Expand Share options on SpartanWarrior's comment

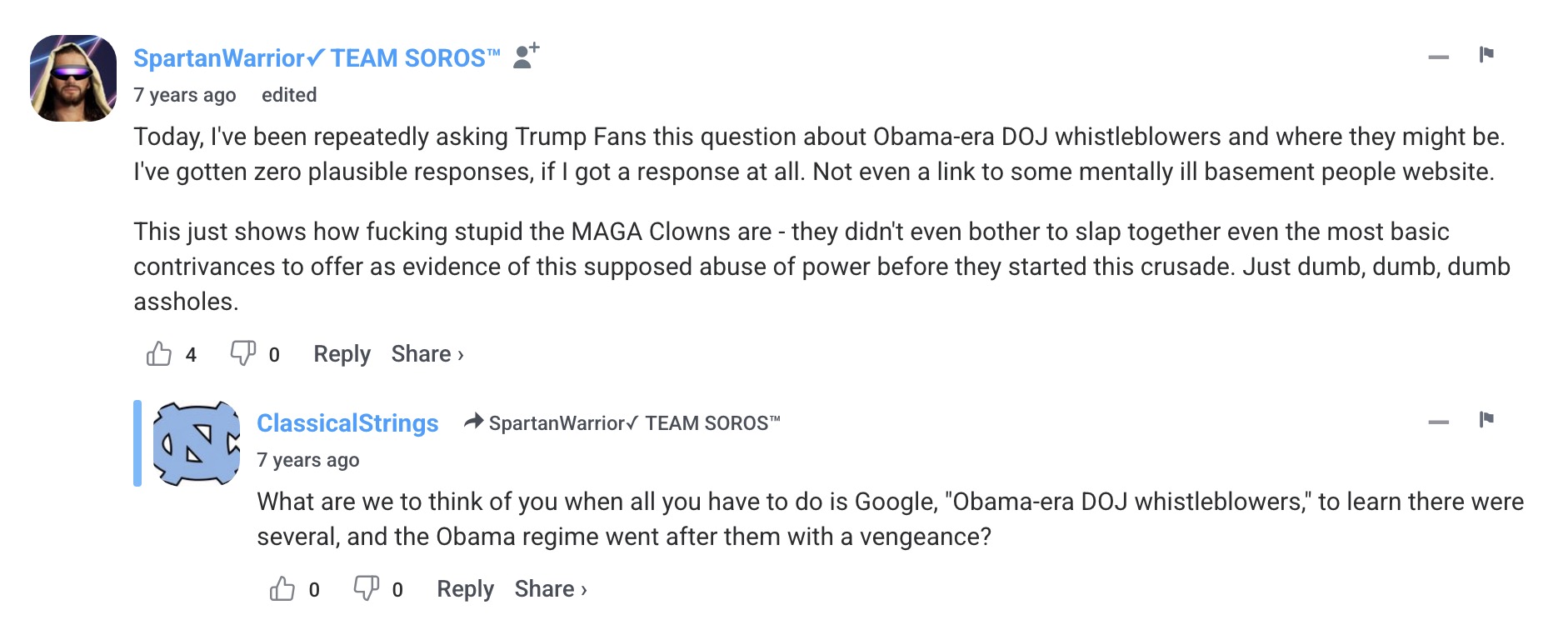pos(427,354)
